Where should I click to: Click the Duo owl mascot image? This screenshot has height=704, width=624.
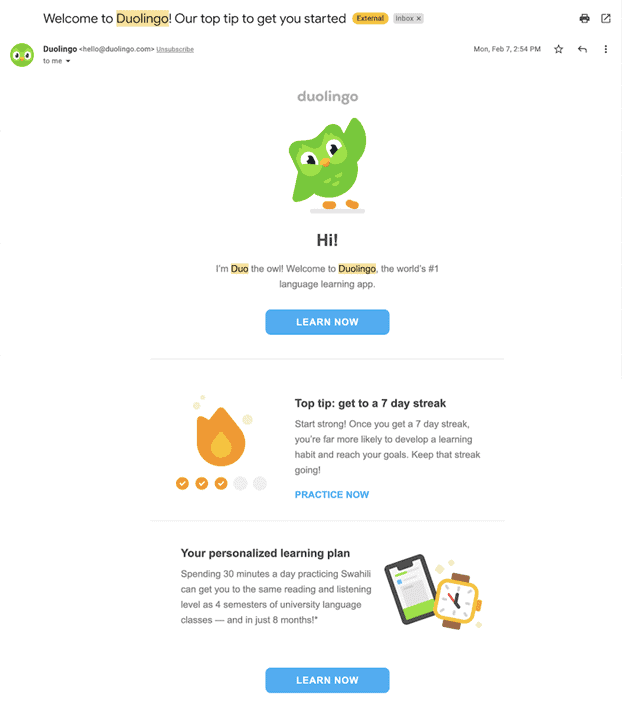coord(328,165)
